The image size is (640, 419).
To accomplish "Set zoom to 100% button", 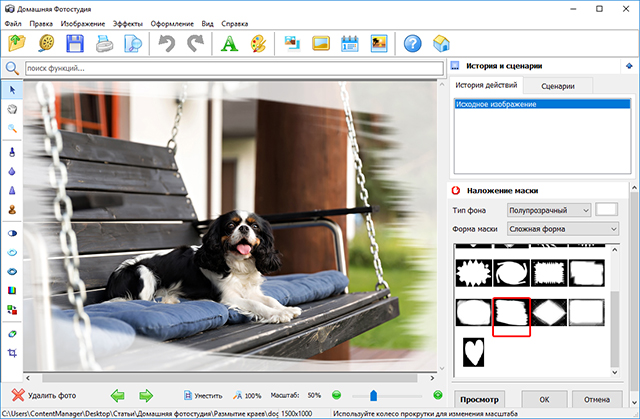I will [x=247, y=395].
